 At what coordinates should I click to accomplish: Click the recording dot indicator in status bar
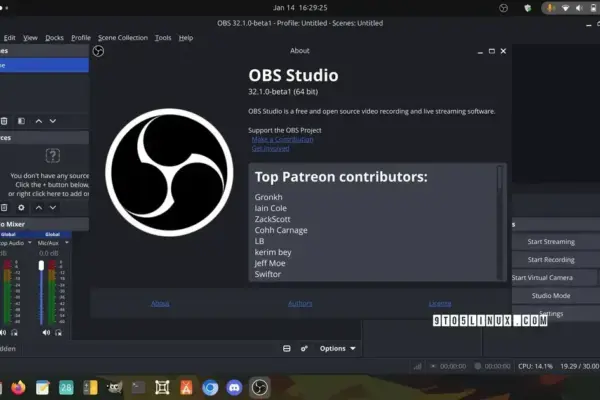coord(478,366)
